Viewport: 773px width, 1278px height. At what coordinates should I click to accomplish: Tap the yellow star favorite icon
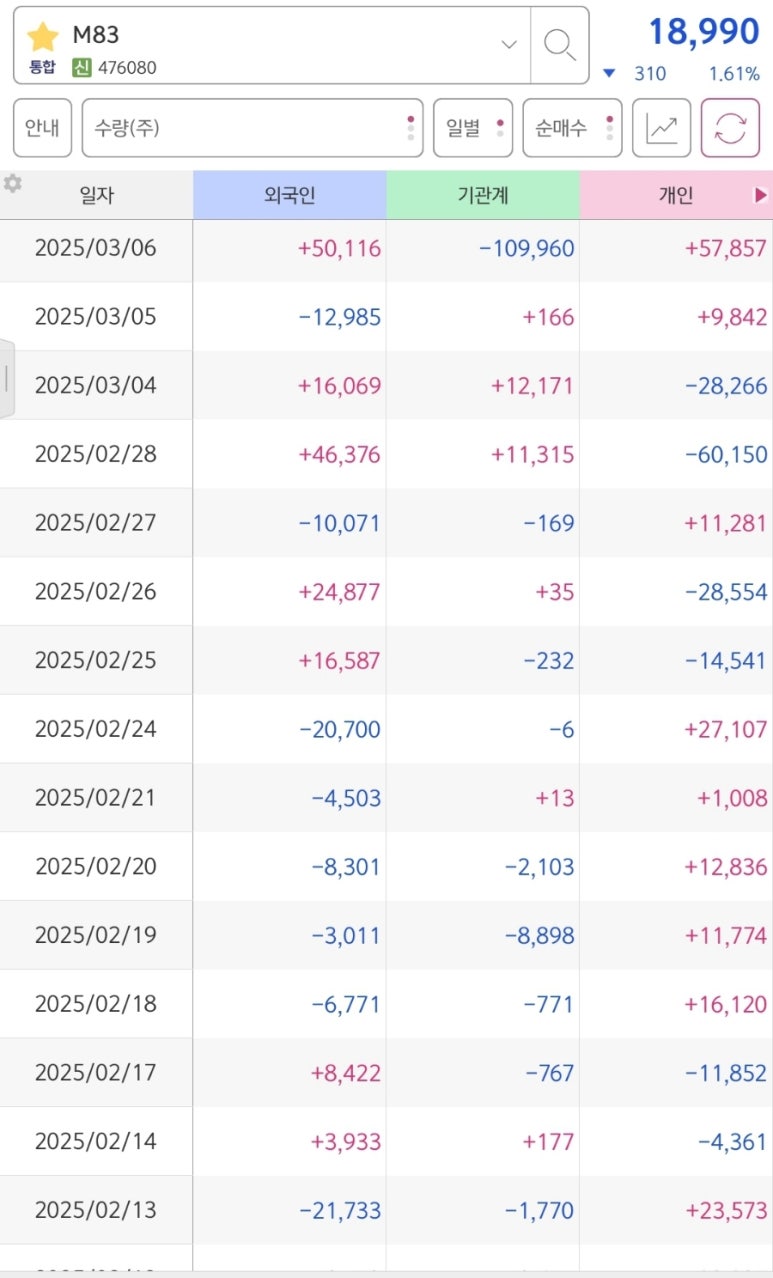pos(43,37)
